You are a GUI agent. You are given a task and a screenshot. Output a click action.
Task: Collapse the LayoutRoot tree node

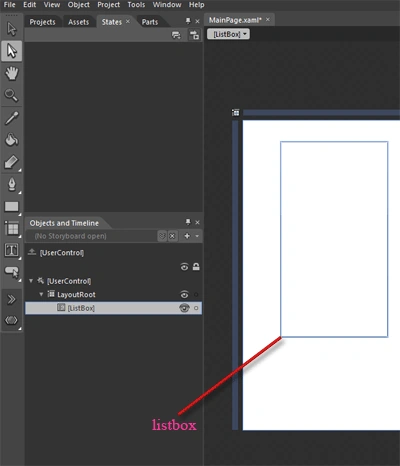pyautogui.click(x=41, y=294)
